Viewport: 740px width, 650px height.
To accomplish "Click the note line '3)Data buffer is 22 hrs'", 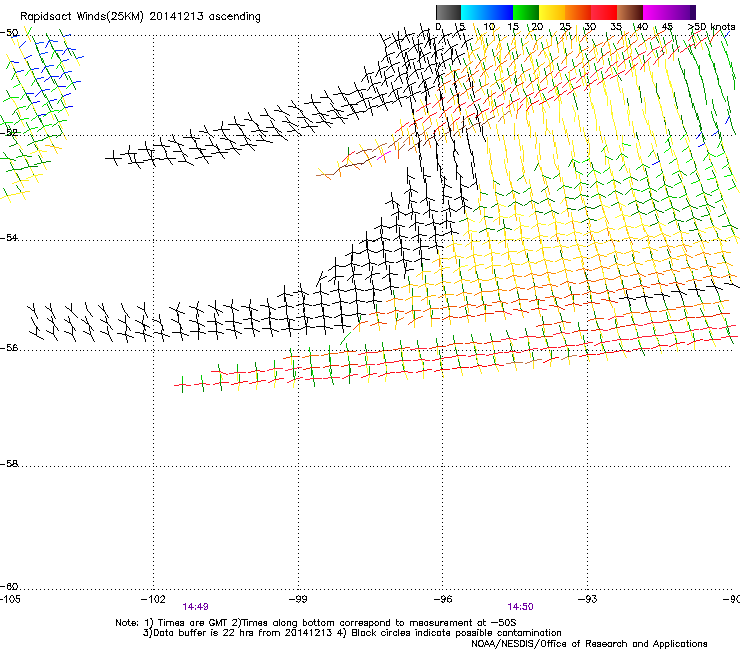I will pos(352,633).
